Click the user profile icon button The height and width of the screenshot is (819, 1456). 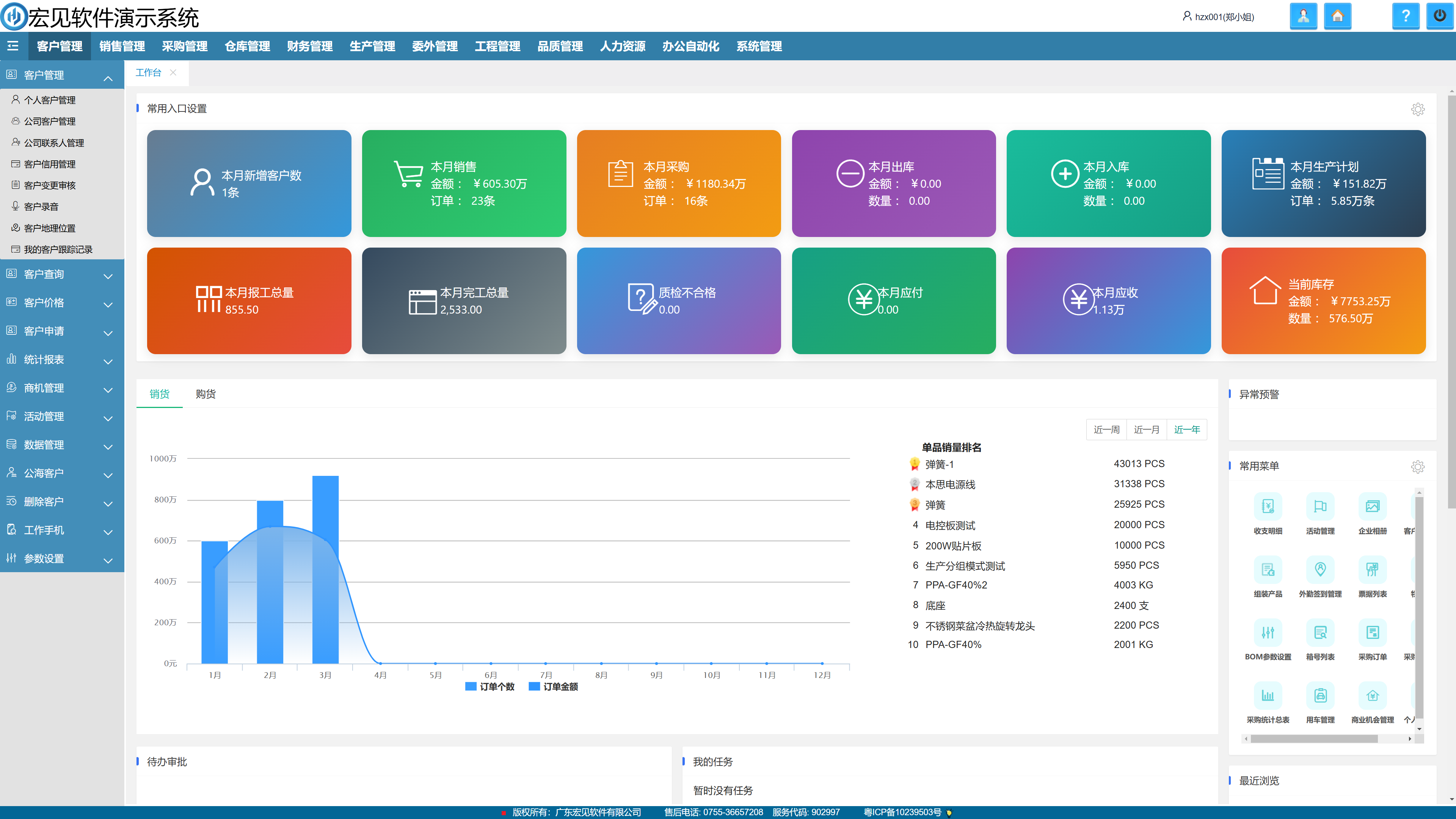1304,16
